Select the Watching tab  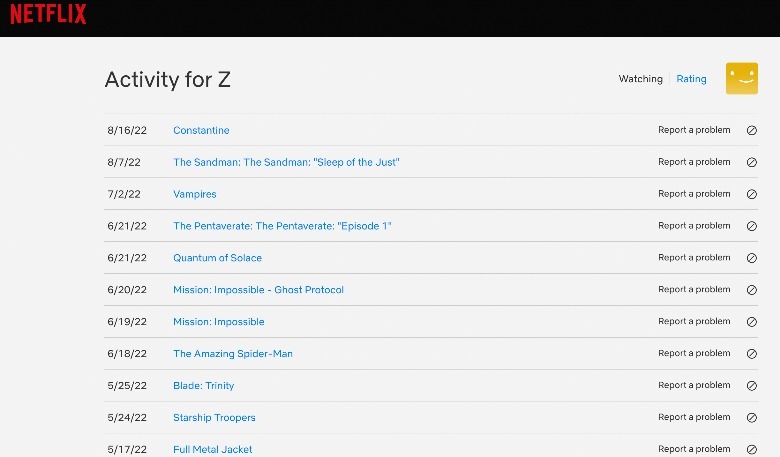tap(640, 79)
